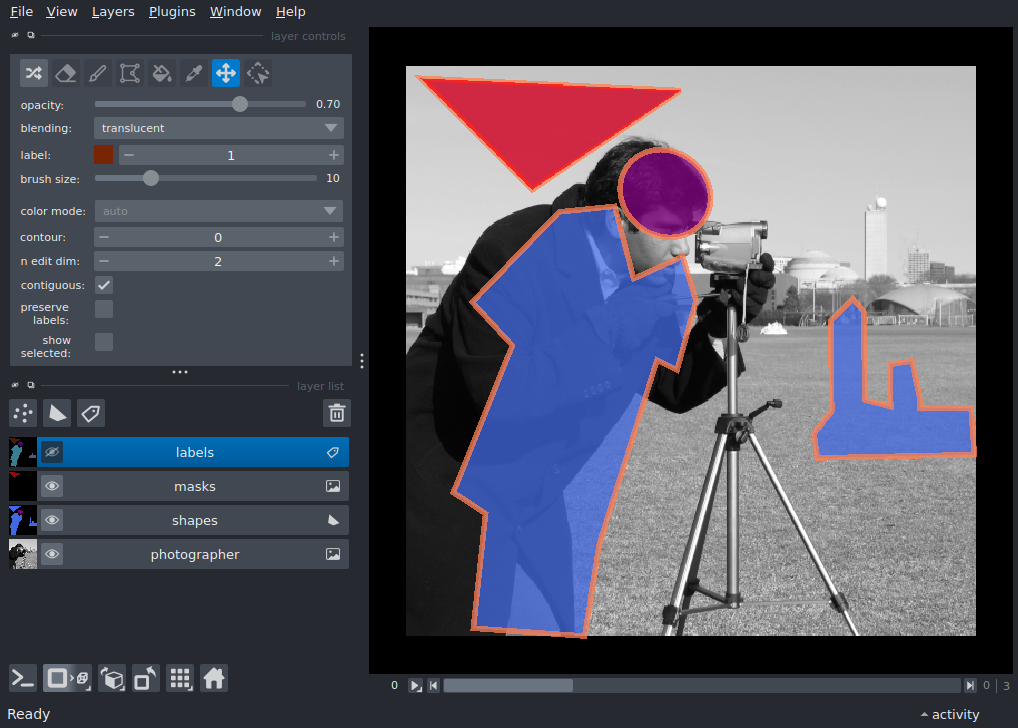Open the napari console
This screenshot has width=1018, height=728.
[23, 679]
